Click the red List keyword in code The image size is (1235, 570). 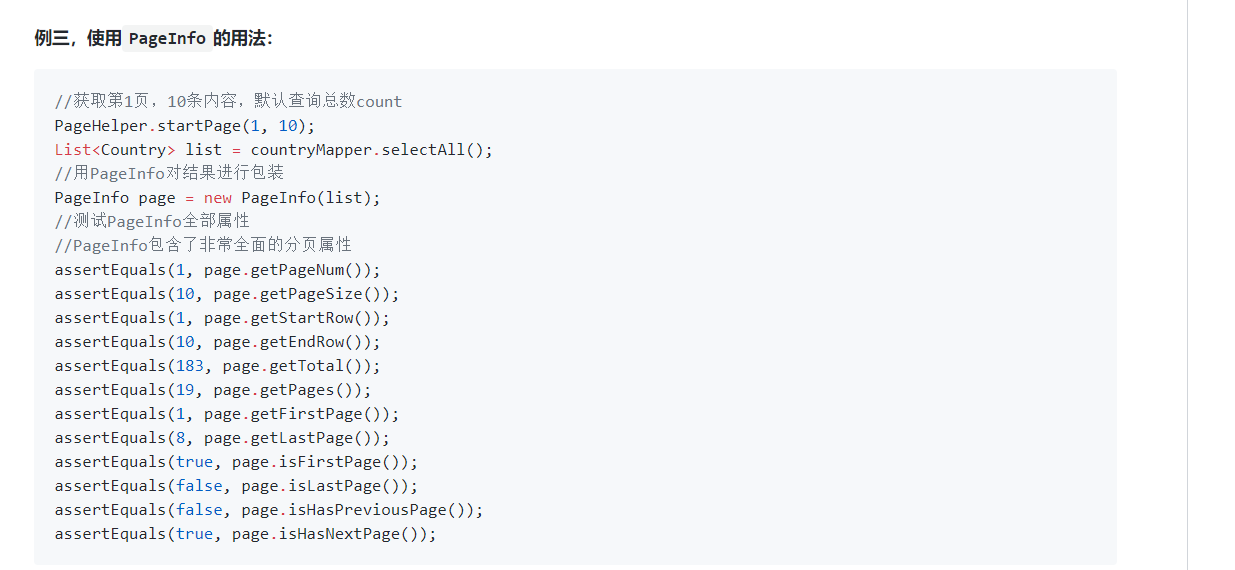tap(72, 150)
